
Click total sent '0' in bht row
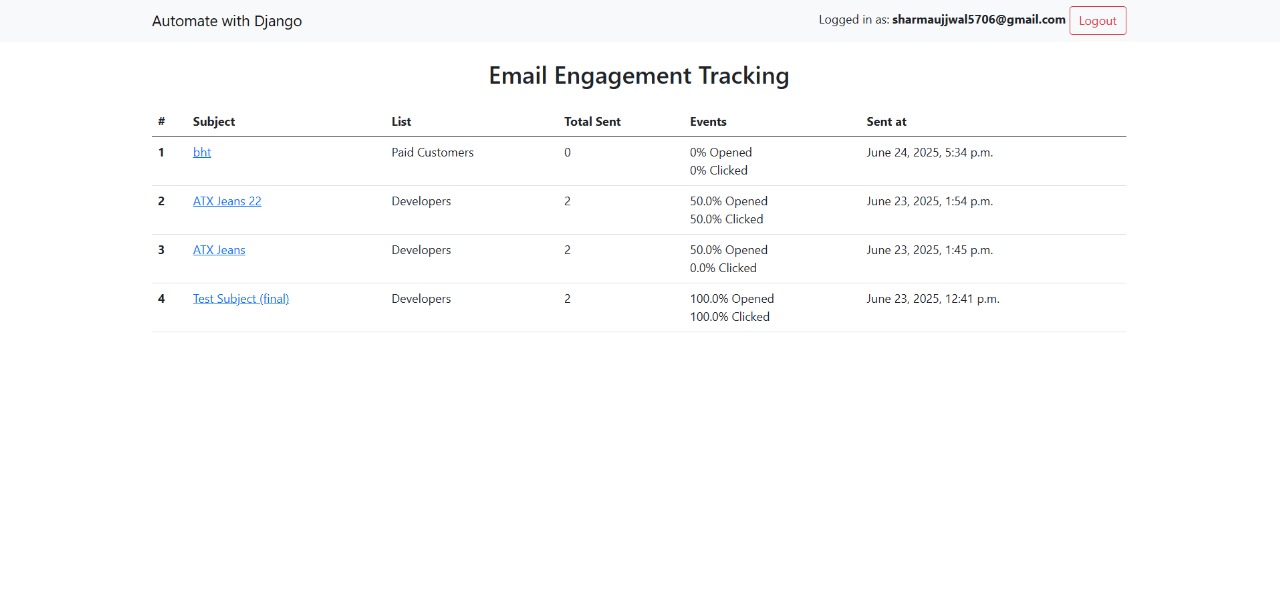(x=567, y=153)
